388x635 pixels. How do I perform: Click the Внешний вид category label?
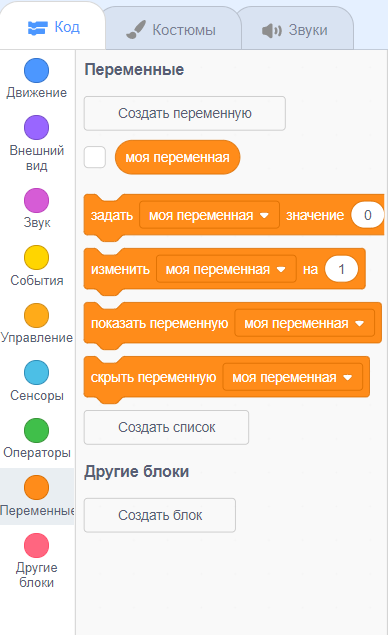pyautogui.click(x=36, y=158)
